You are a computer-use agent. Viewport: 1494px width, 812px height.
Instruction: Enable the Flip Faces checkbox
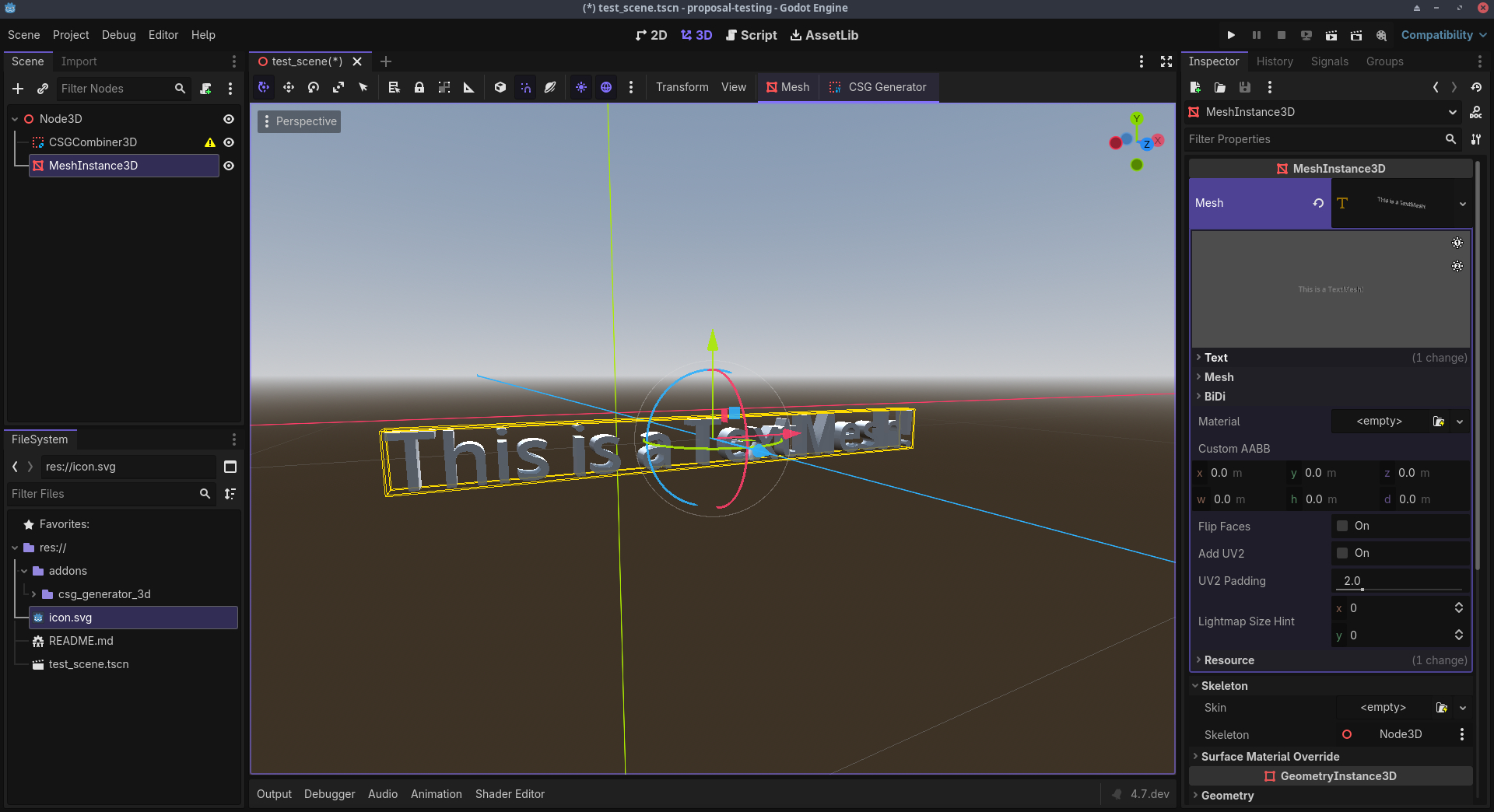pyautogui.click(x=1342, y=526)
